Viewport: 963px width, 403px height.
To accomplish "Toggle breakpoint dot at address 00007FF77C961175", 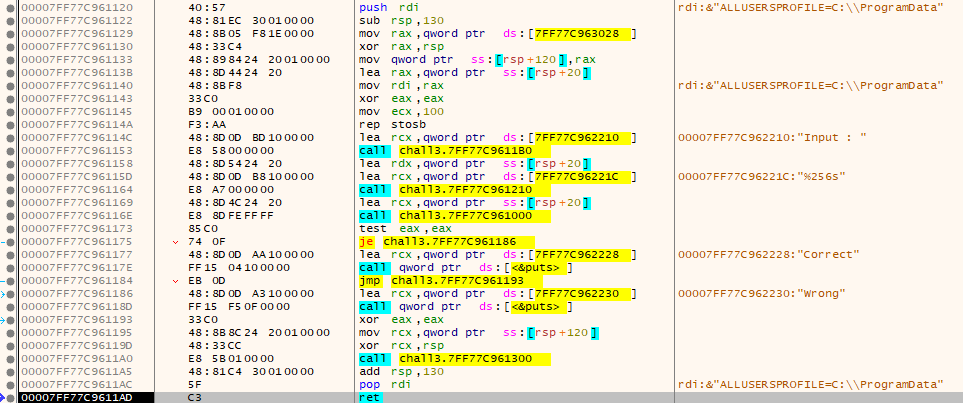I will [10, 241].
